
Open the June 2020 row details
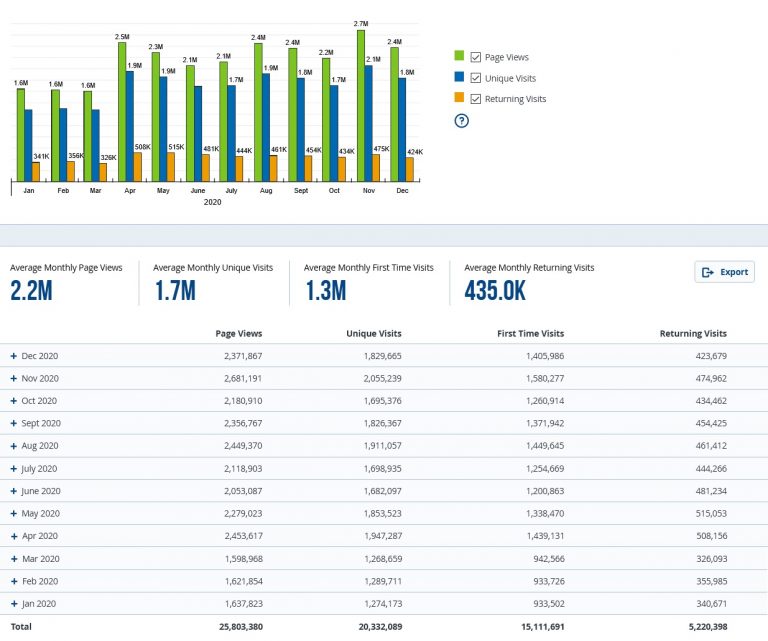[14, 491]
